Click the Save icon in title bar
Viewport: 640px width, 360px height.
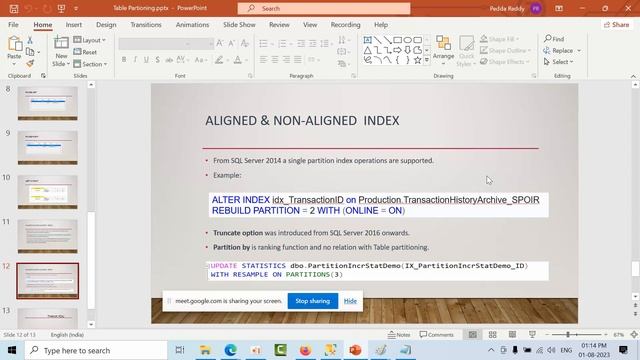coord(13,8)
